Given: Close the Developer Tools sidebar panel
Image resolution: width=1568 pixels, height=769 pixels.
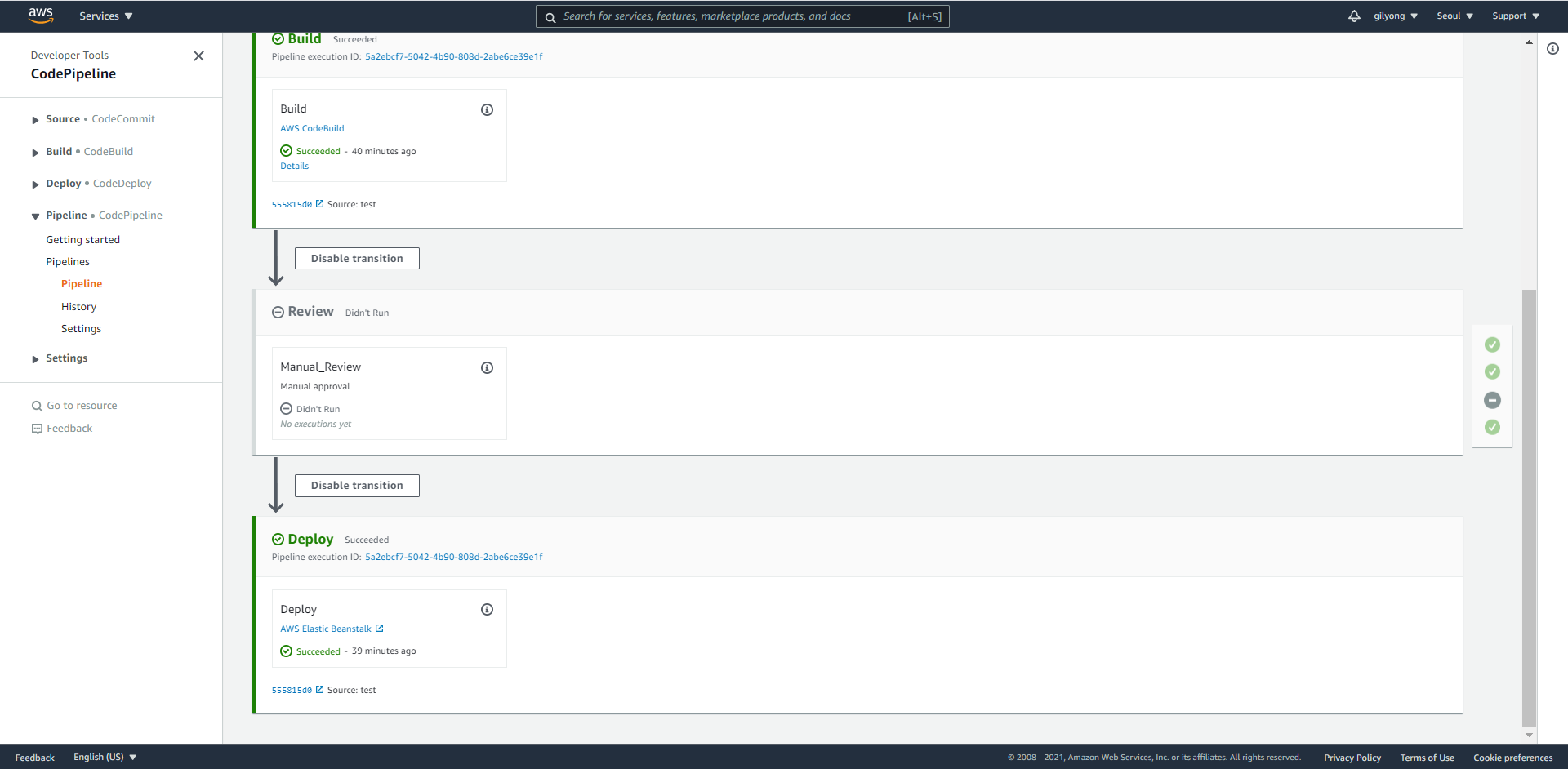Looking at the screenshot, I should click(198, 56).
